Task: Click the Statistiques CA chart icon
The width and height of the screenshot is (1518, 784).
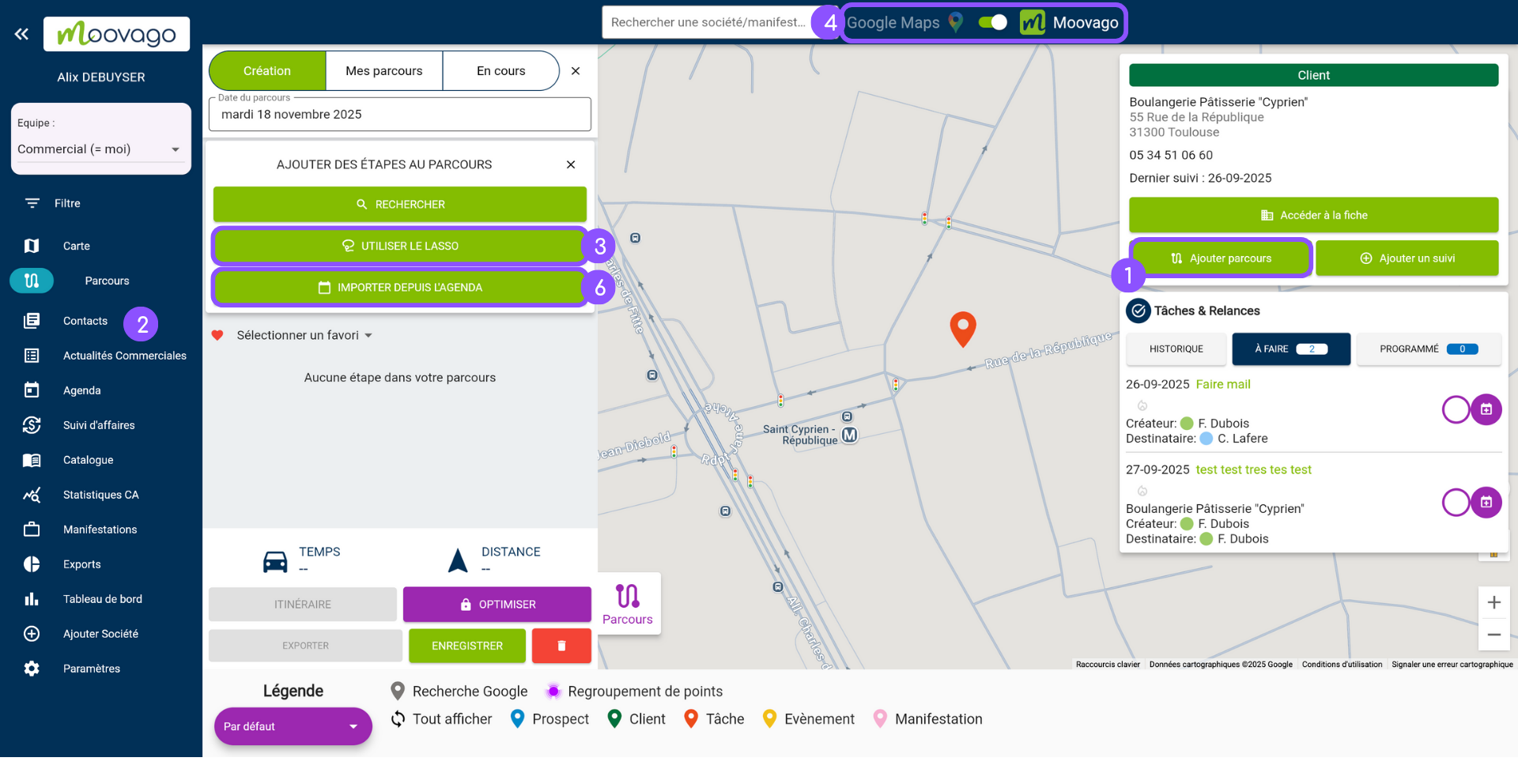Action: (32, 495)
